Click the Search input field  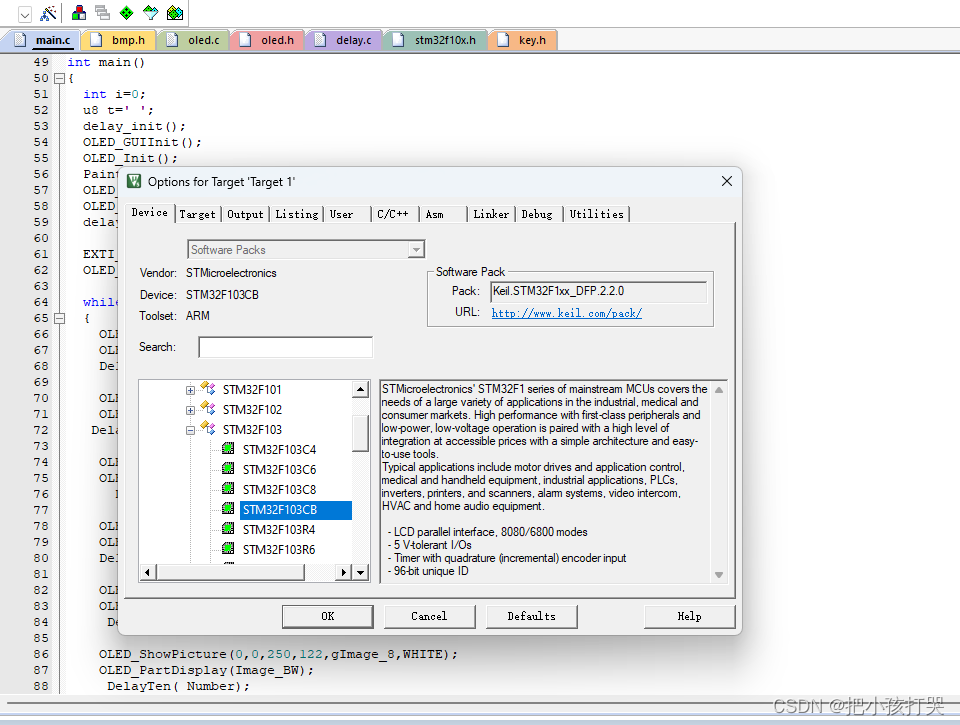click(x=285, y=347)
